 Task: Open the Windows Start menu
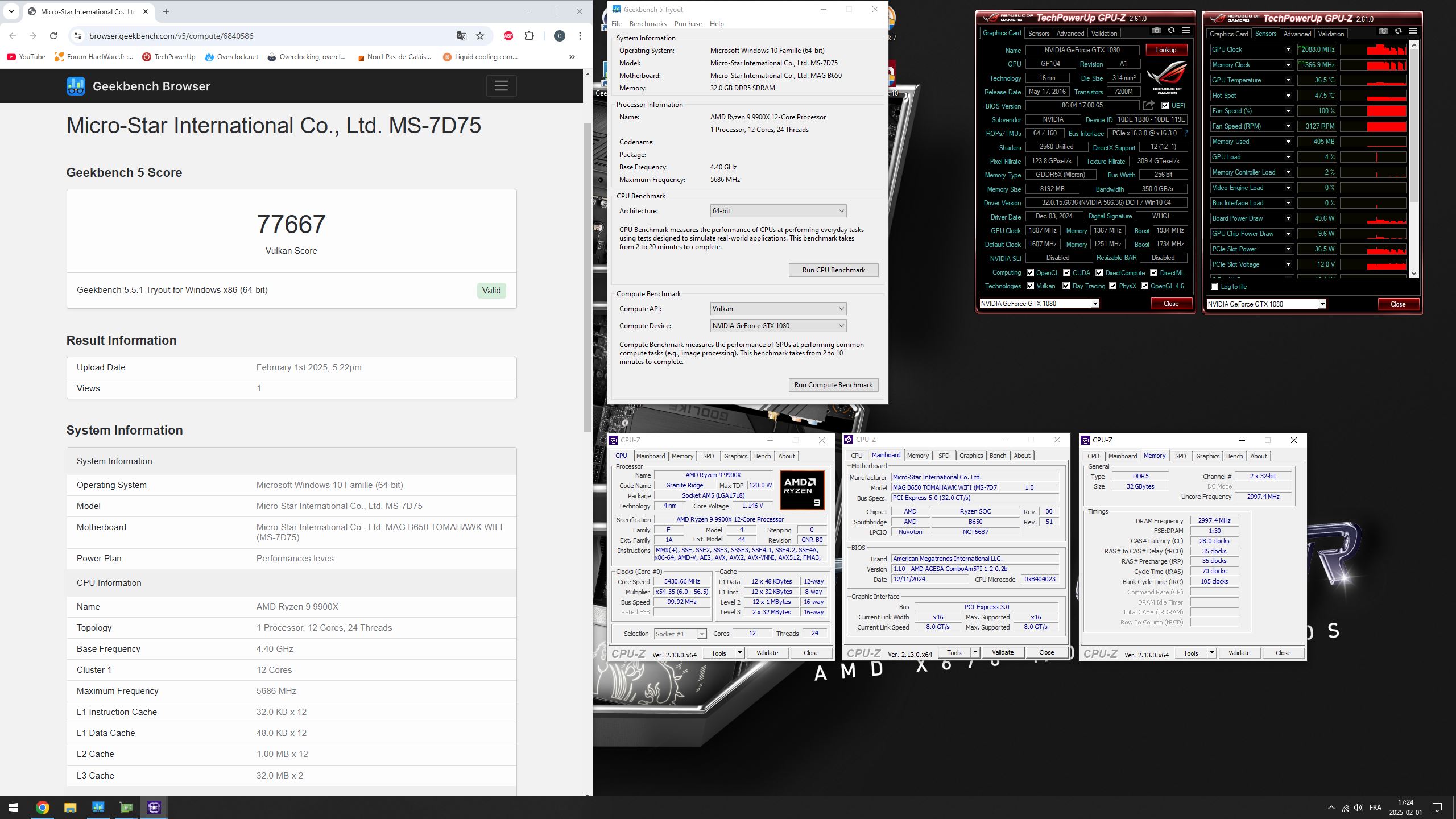[14, 808]
